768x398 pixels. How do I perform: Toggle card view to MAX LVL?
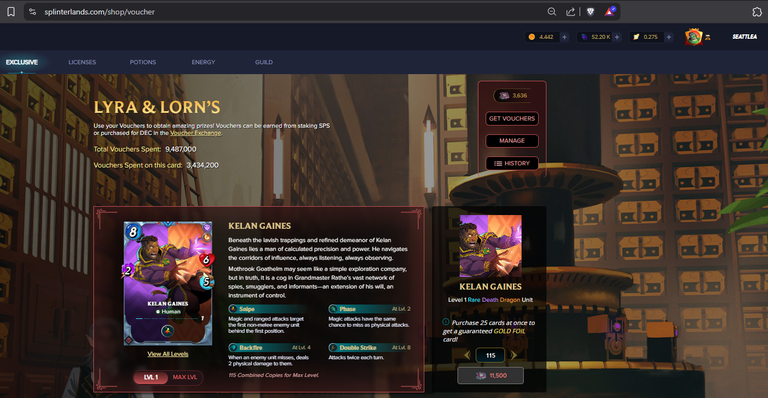click(x=185, y=377)
